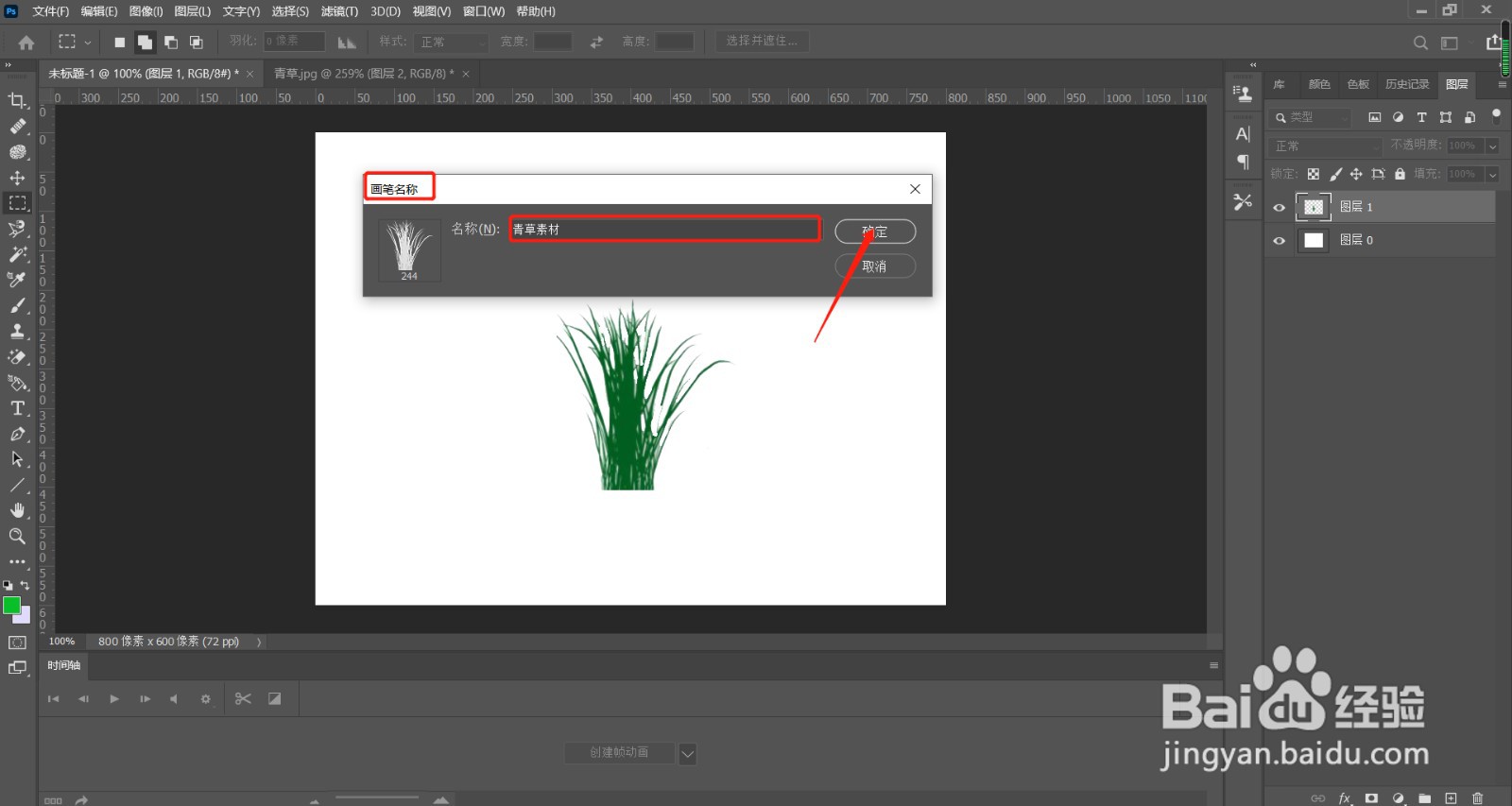Select the Move tool

(x=17, y=178)
